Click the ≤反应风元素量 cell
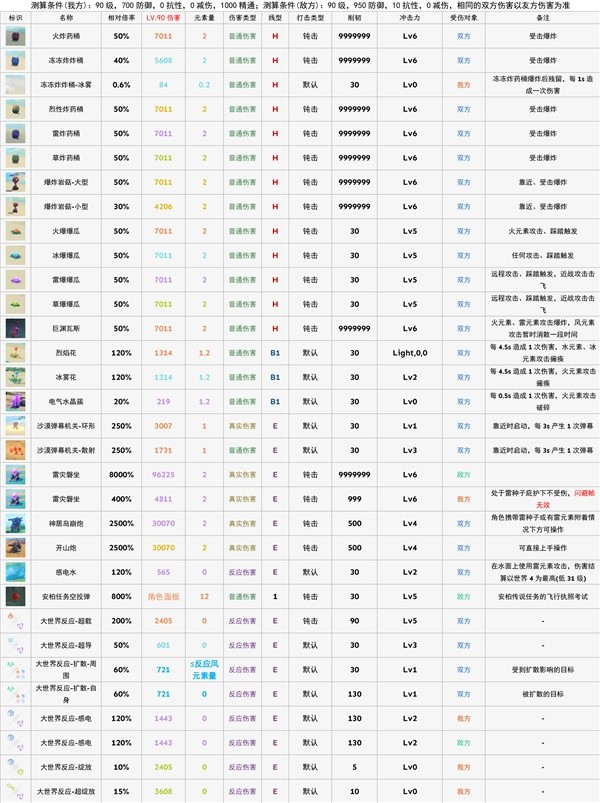 coord(204,670)
